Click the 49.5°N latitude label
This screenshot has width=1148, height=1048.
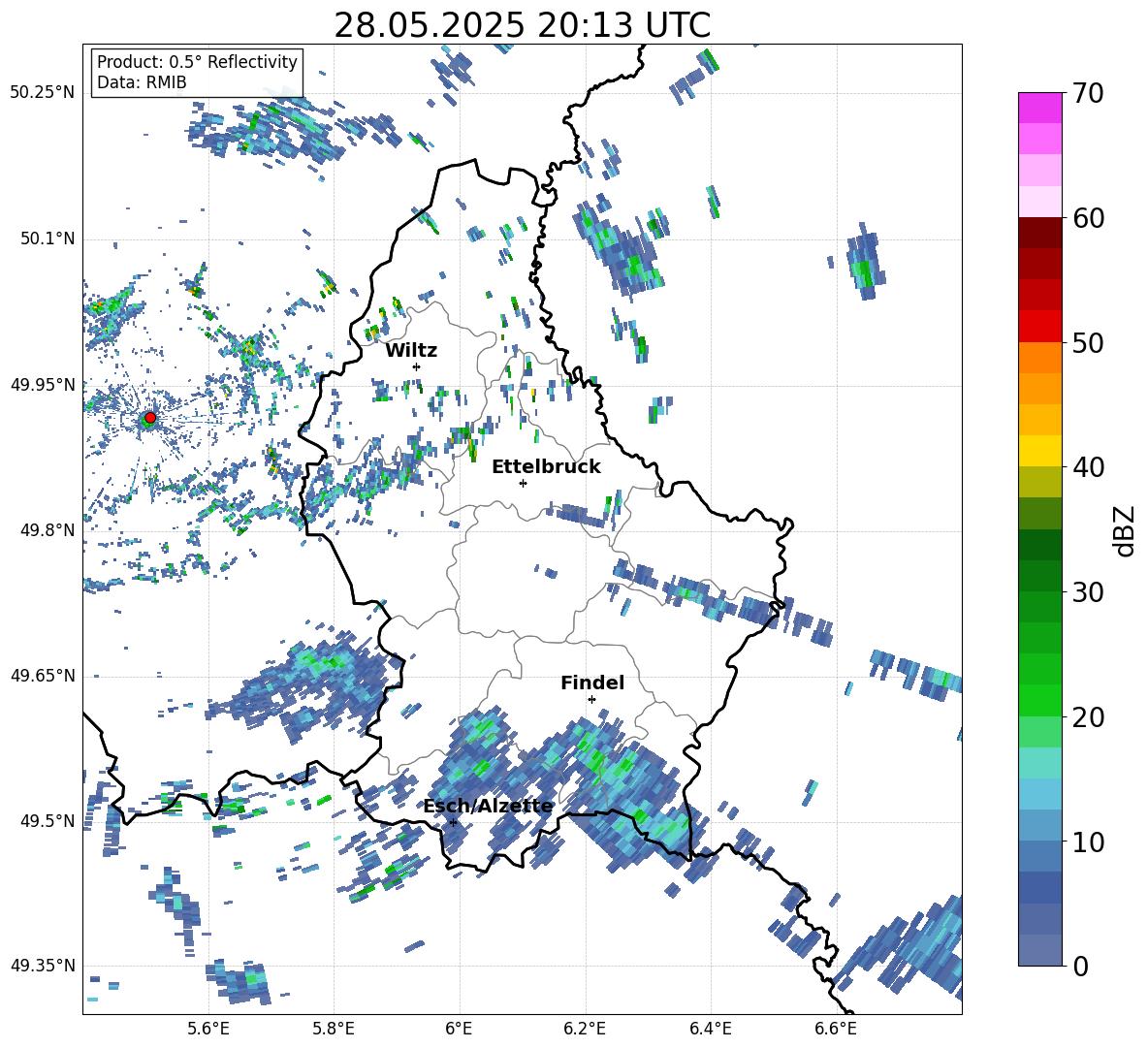[x=47, y=821]
